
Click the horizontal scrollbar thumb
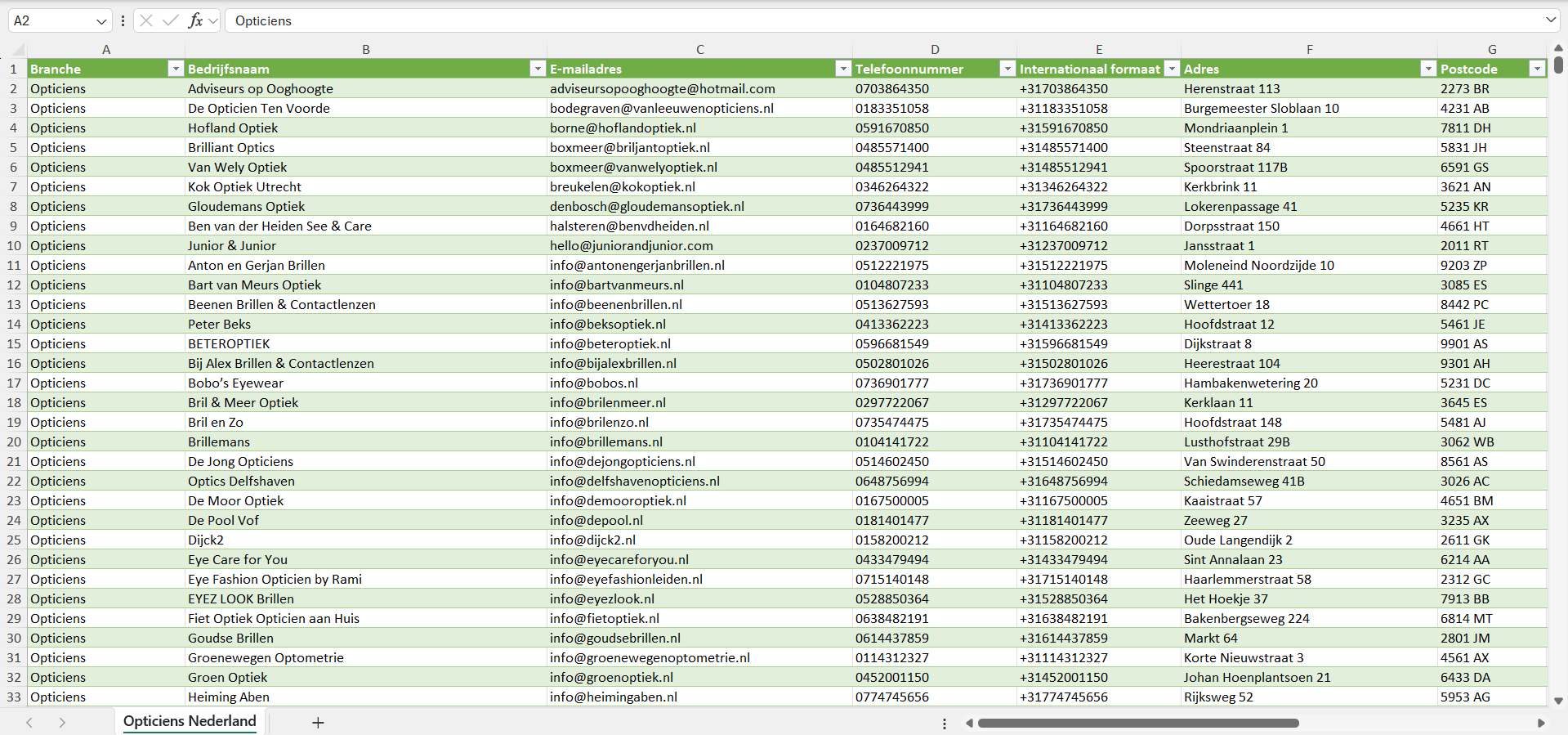[x=1137, y=723]
